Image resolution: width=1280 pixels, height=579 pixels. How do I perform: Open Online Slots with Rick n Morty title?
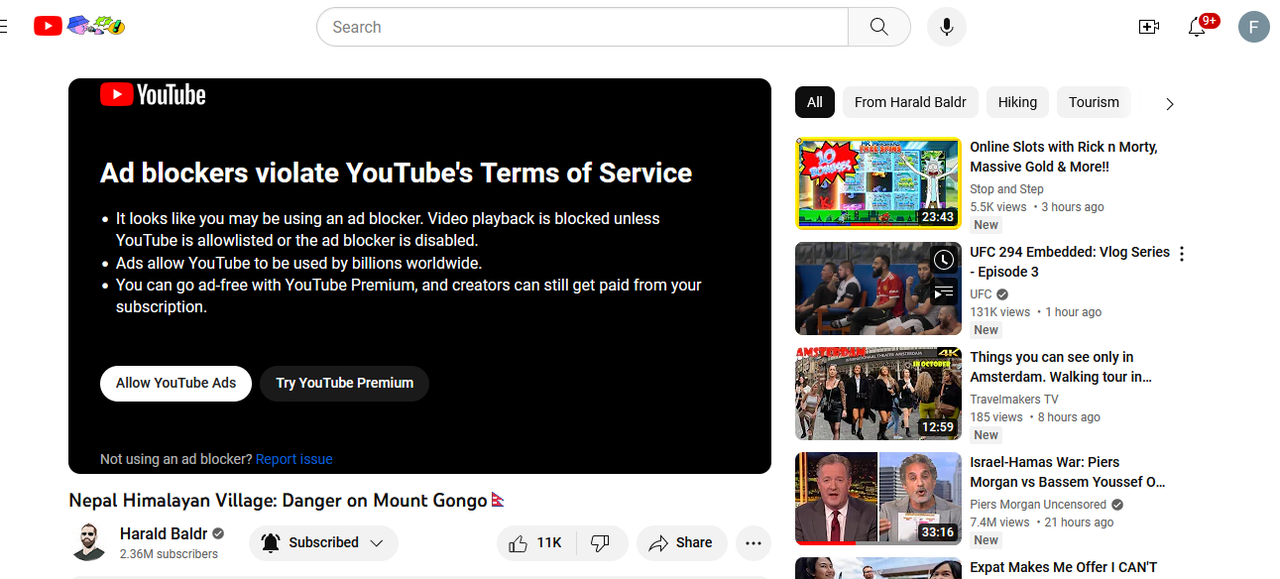1063,157
